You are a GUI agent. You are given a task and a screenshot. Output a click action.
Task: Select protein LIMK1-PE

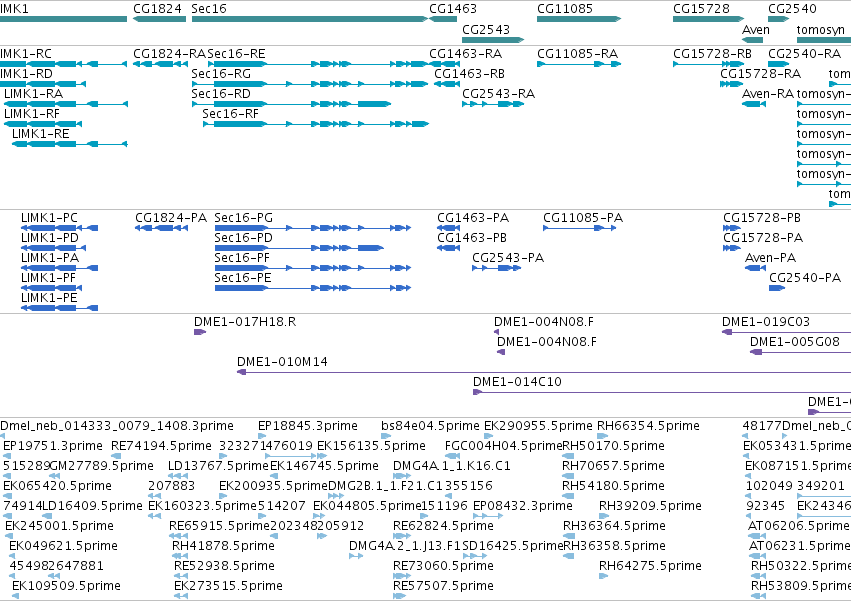click(49, 298)
